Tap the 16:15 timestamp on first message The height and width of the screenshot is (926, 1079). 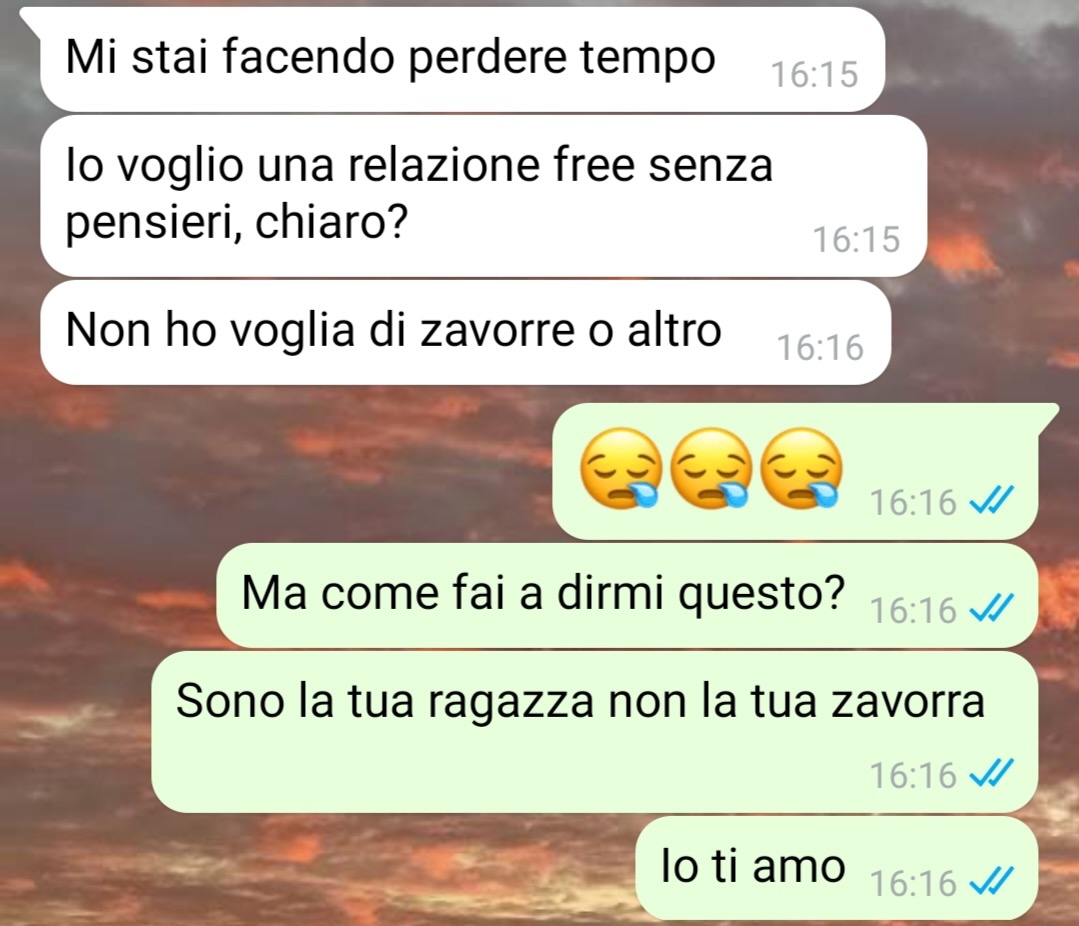(x=815, y=74)
